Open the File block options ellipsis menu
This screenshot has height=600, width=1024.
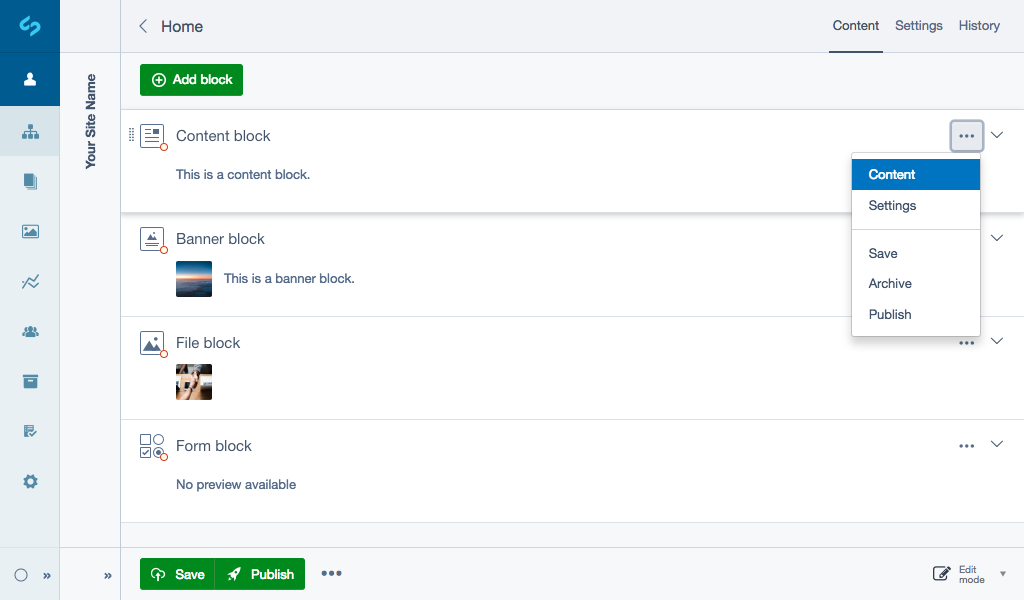coord(966,341)
